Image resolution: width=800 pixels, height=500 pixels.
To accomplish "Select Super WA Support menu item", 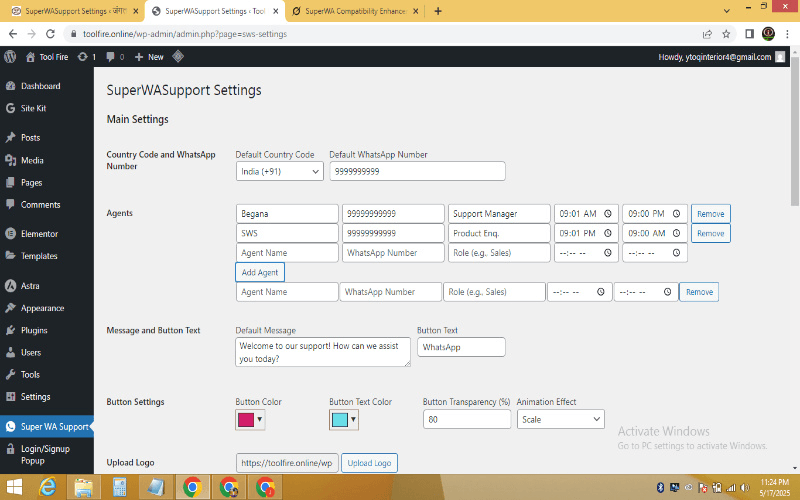I will point(47,427).
